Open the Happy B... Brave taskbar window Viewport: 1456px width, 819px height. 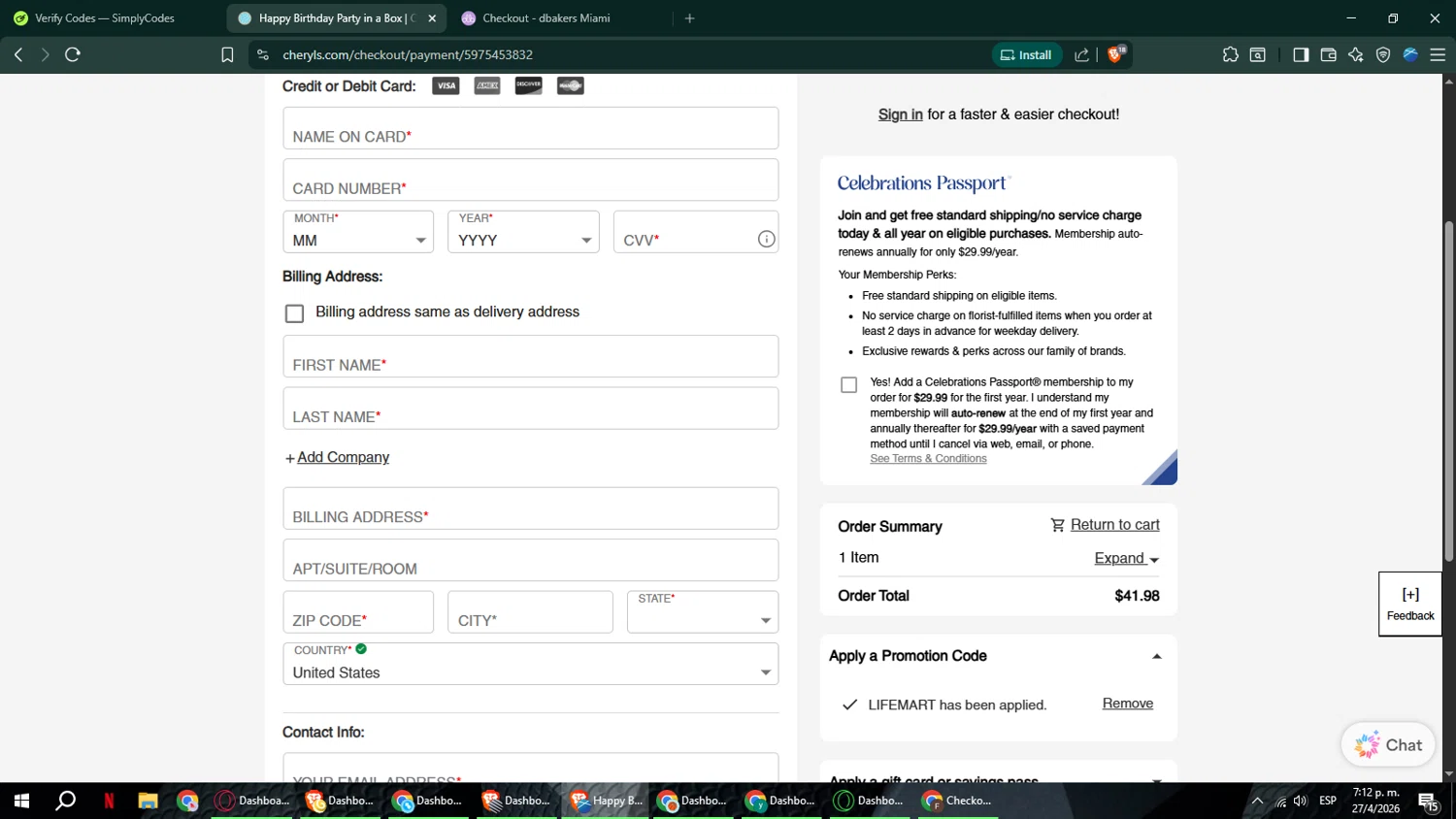point(607,801)
